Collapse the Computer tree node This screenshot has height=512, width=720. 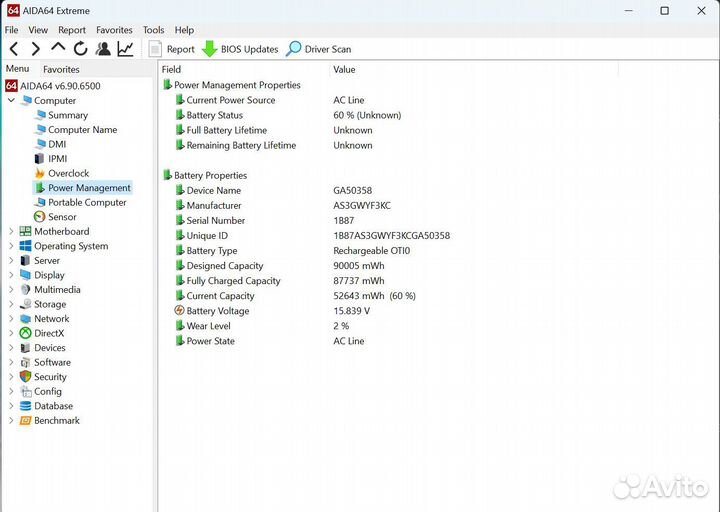pos(11,100)
